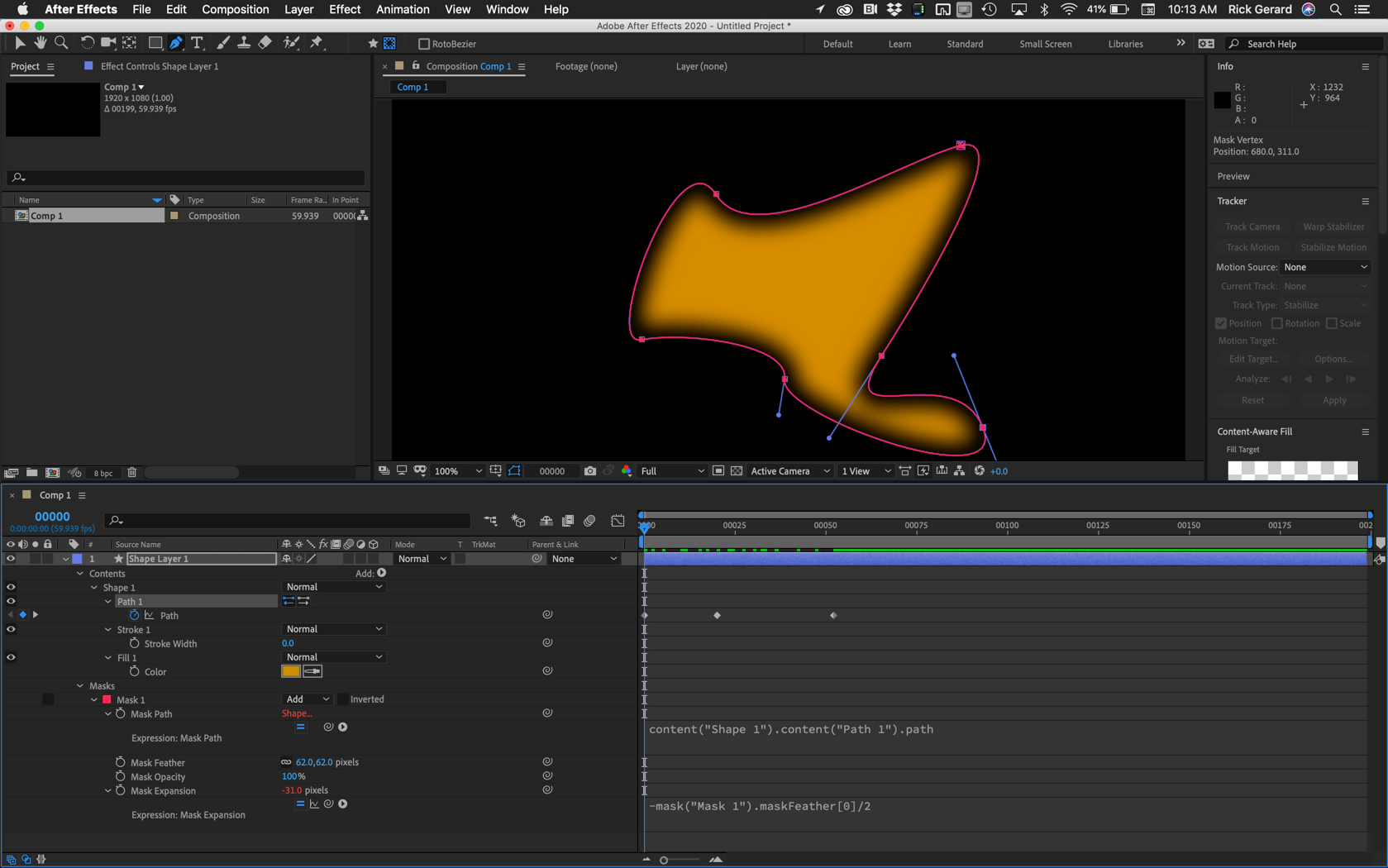The width and height of the screenshot is (1388, 868).
Task: Switch to the Small Screen workspace
Action: click(x=1045, y=44)
